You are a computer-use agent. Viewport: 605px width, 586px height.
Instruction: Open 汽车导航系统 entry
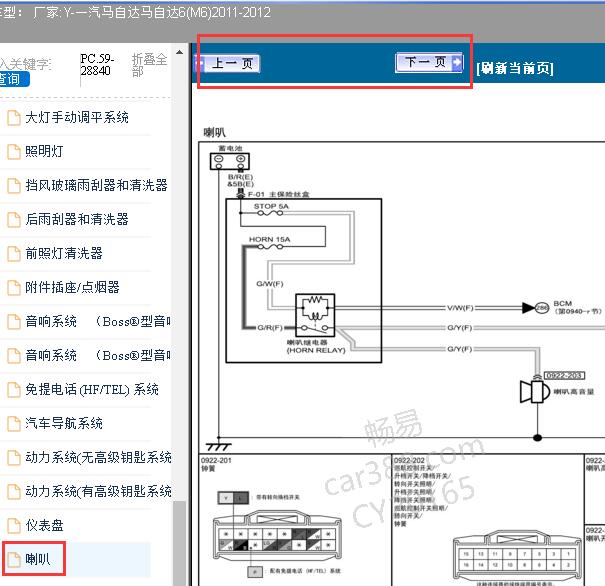(64, 423)
